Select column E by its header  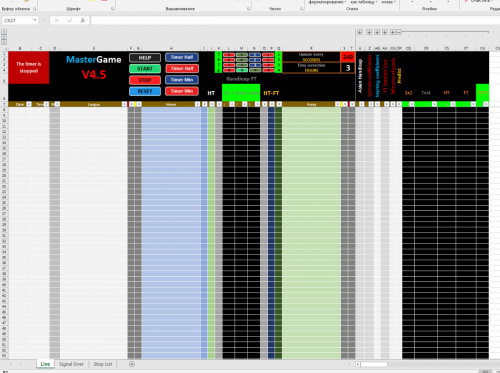coord(94,48)
